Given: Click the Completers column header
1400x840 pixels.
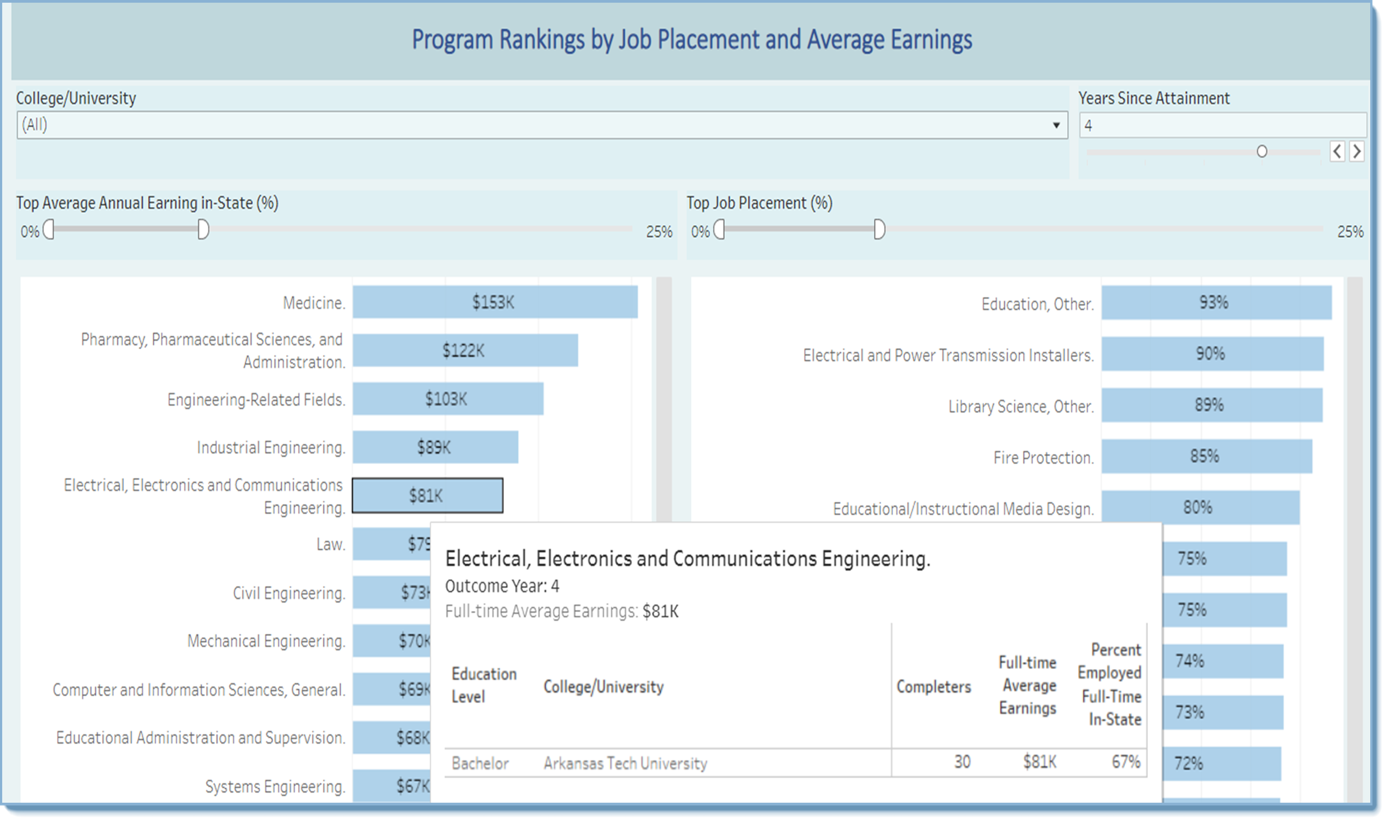Looking at the screenshot, I should tap(934, 686).
